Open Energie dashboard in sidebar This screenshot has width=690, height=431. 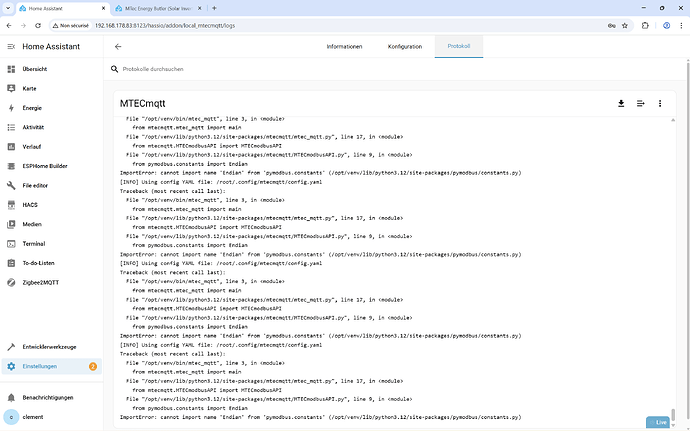(x=51, y=108)
